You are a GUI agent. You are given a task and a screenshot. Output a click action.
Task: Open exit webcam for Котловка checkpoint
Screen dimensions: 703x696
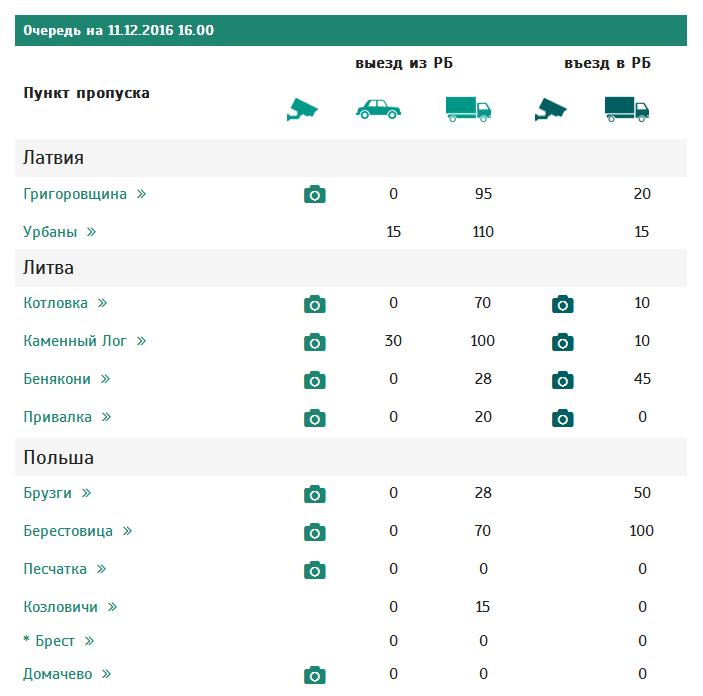[x=315, y=304]
